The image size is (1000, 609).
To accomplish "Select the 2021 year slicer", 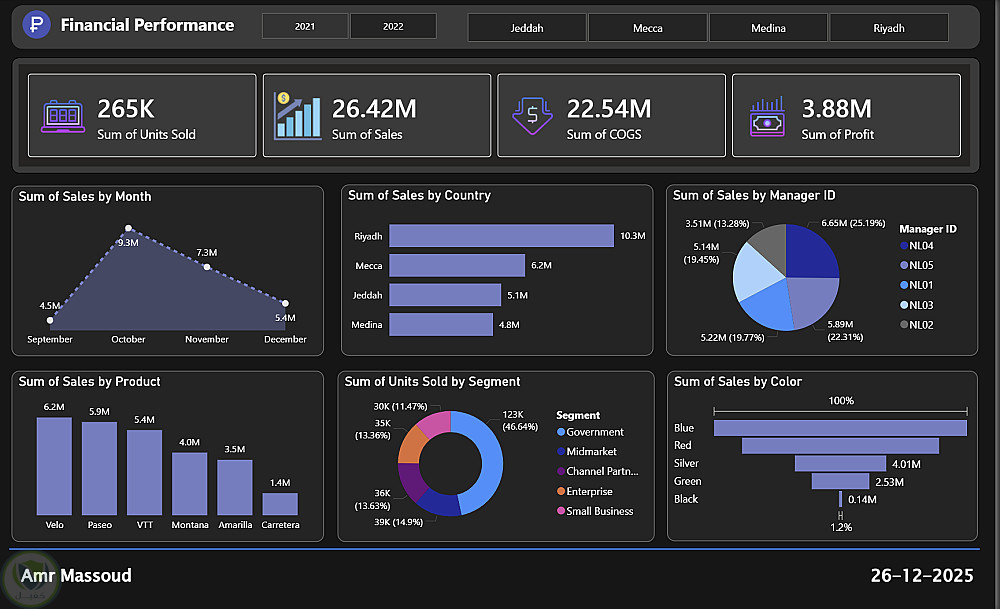I will pyautogui.click(x=305, y=26).
